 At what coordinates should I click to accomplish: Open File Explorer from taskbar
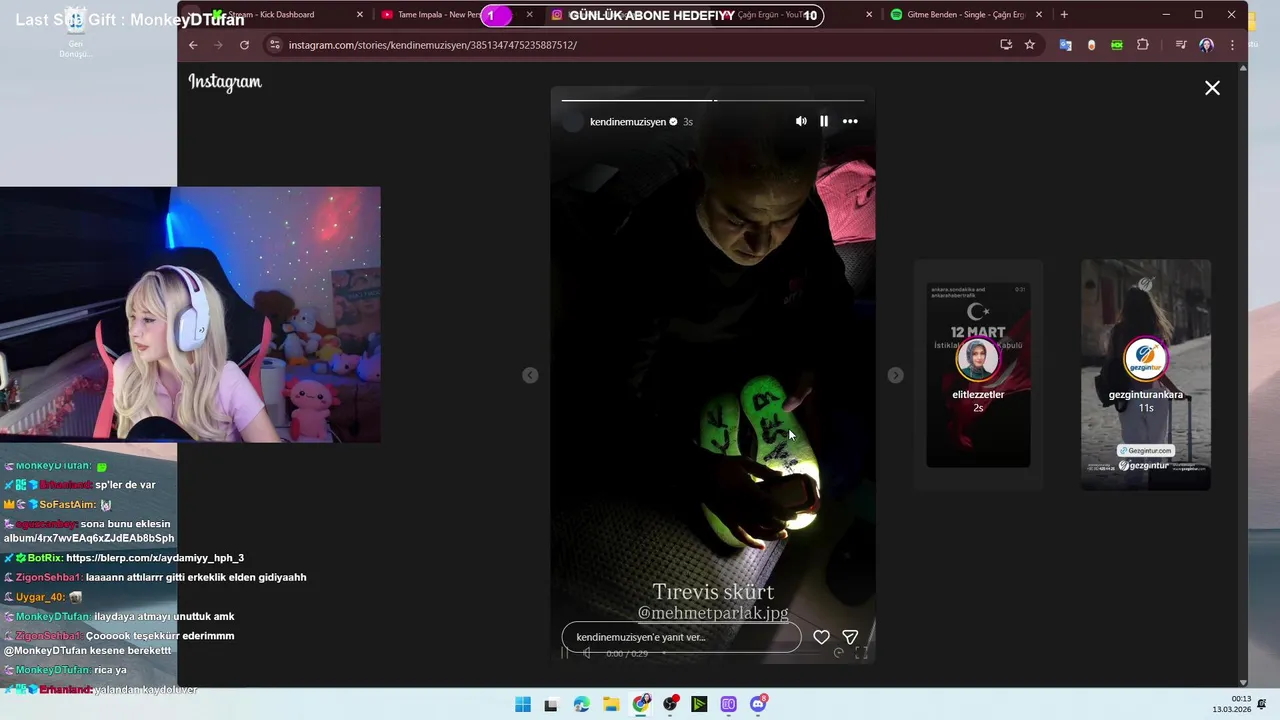pos(611,705)
